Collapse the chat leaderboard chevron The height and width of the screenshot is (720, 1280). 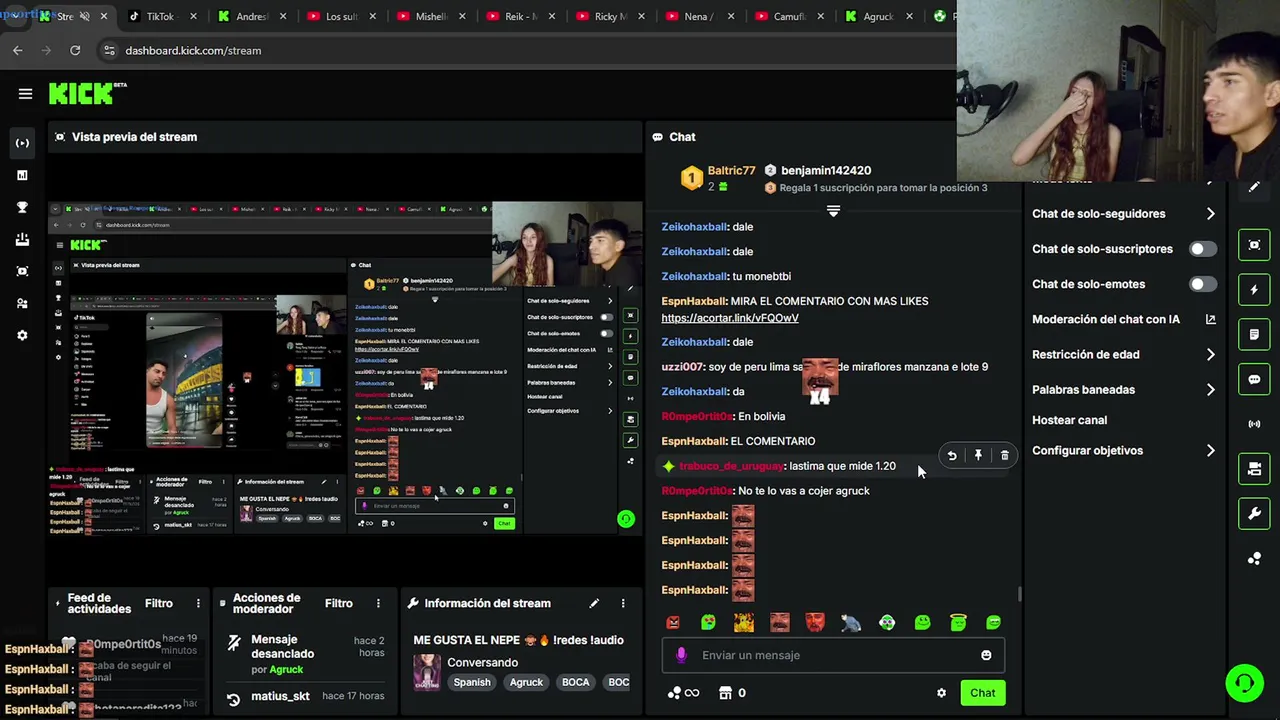pyautogui.click(x=833, y=211)
